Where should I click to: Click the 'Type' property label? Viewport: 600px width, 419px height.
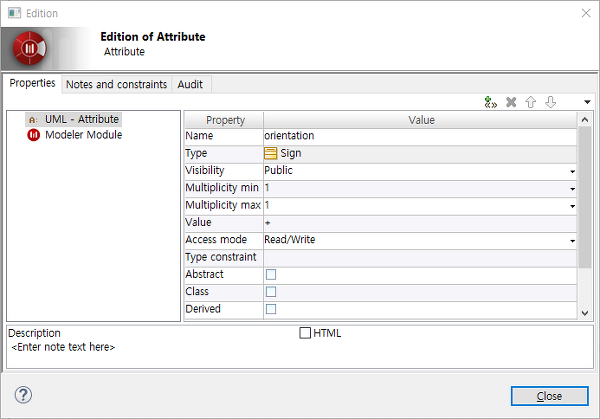click(x=196, y=153)
